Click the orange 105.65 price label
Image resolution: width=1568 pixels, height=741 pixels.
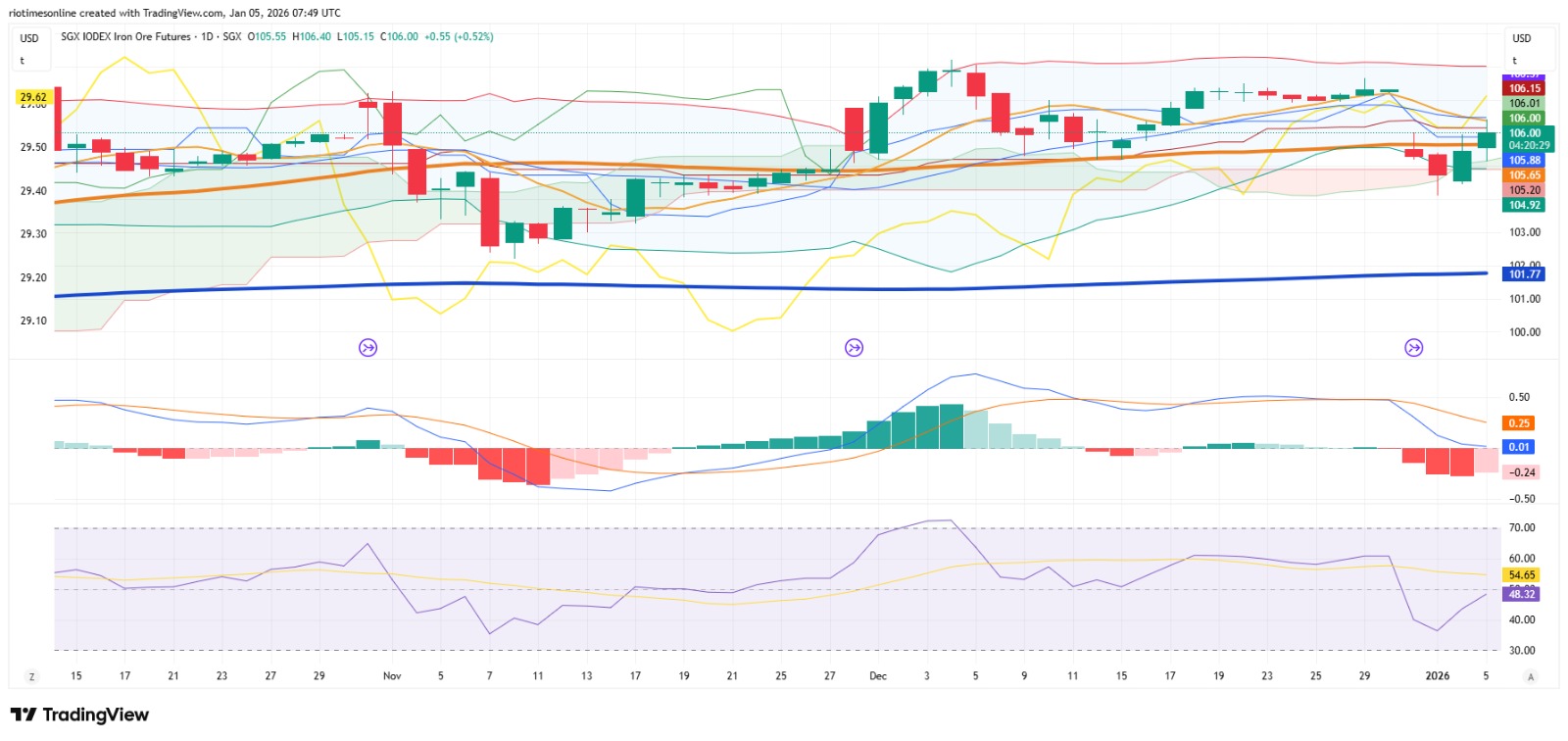pos(1524,175)
